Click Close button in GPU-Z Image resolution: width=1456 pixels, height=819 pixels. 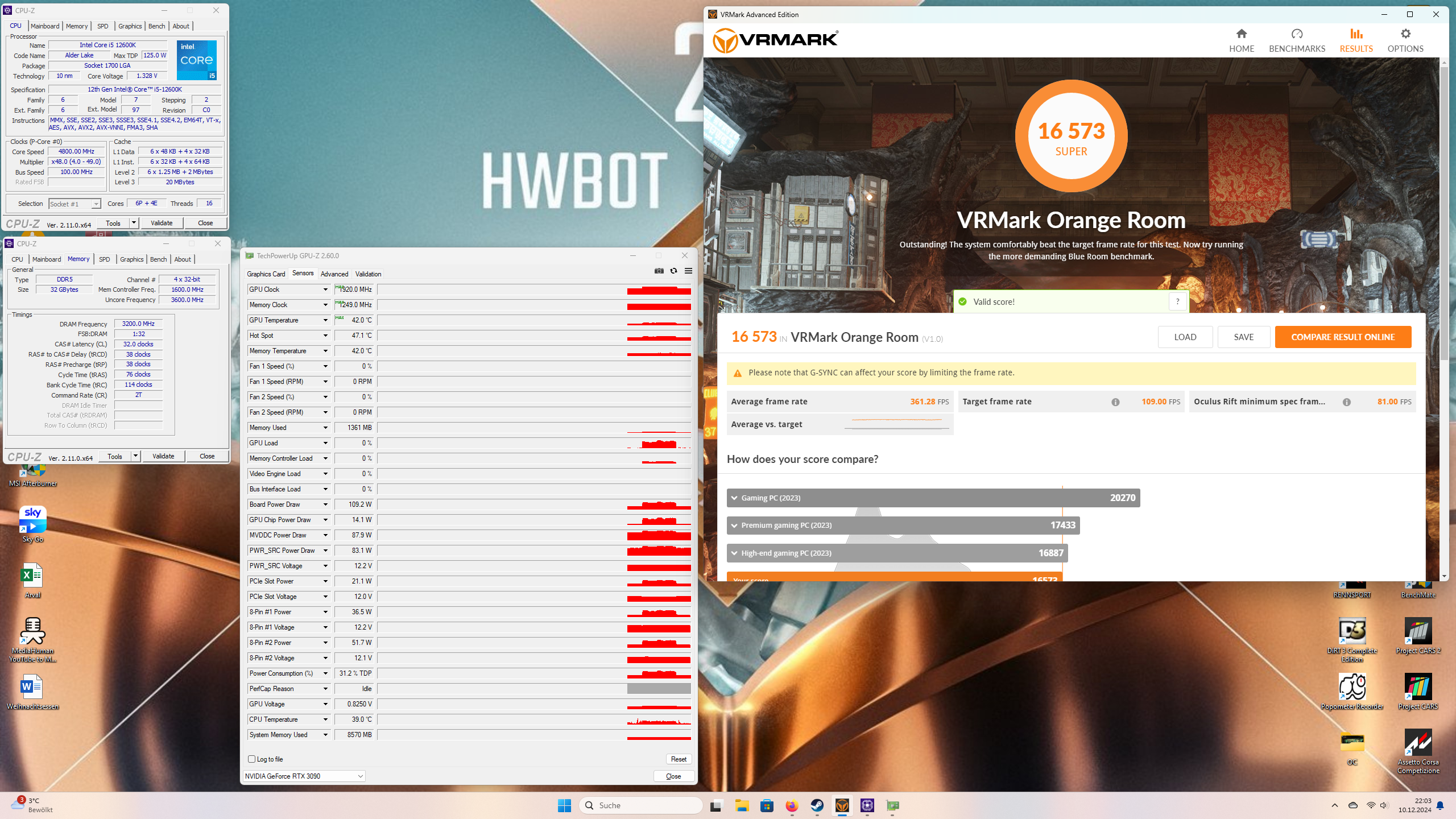pos(673,776)
